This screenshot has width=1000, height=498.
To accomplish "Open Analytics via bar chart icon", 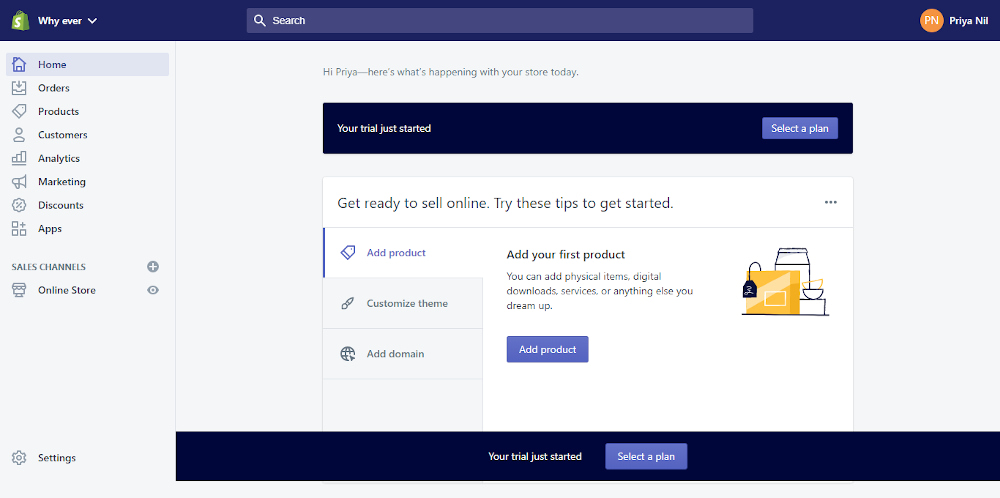I will 19,158.
